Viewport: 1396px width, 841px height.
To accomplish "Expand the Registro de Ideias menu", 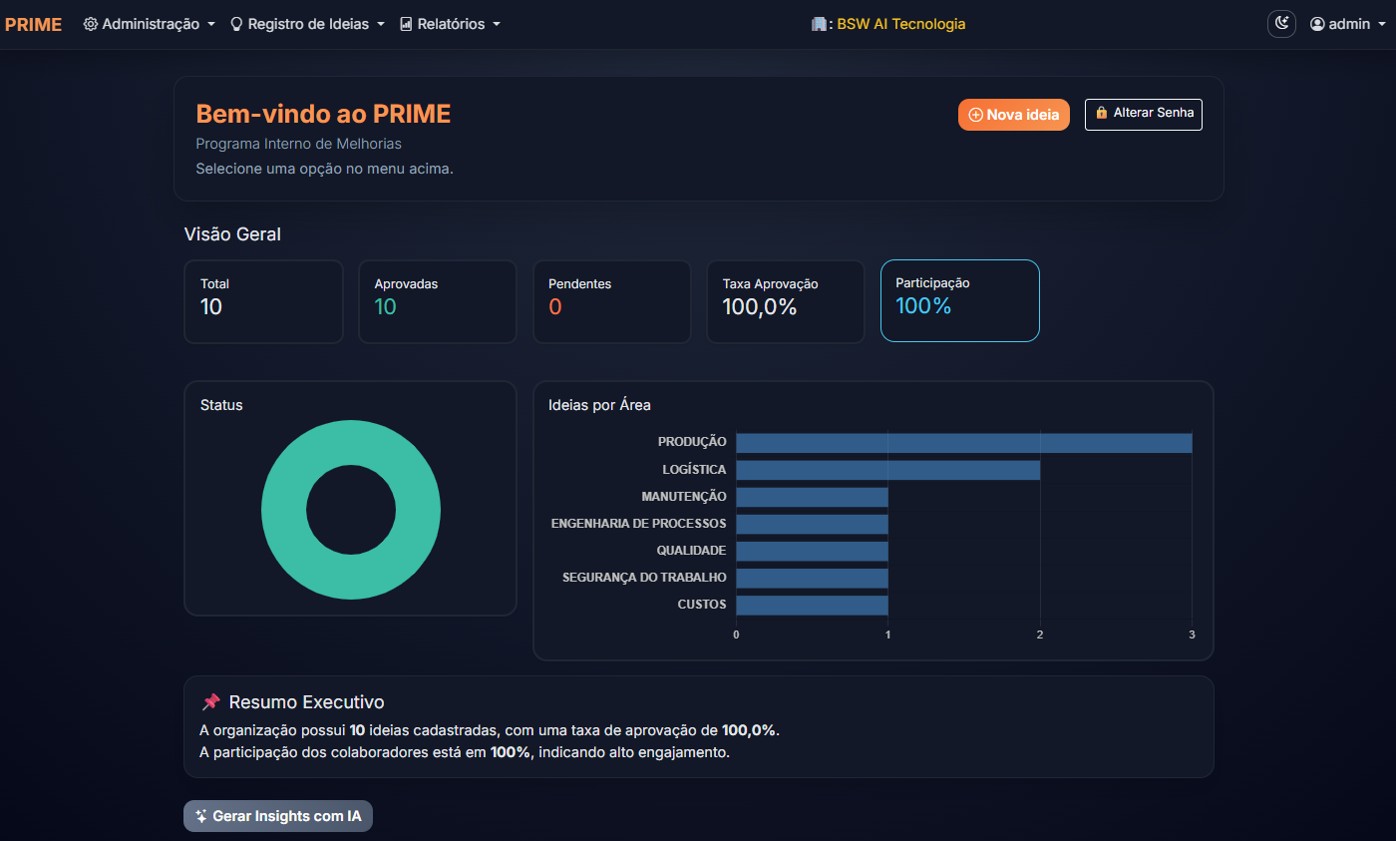I will (308, 24).
